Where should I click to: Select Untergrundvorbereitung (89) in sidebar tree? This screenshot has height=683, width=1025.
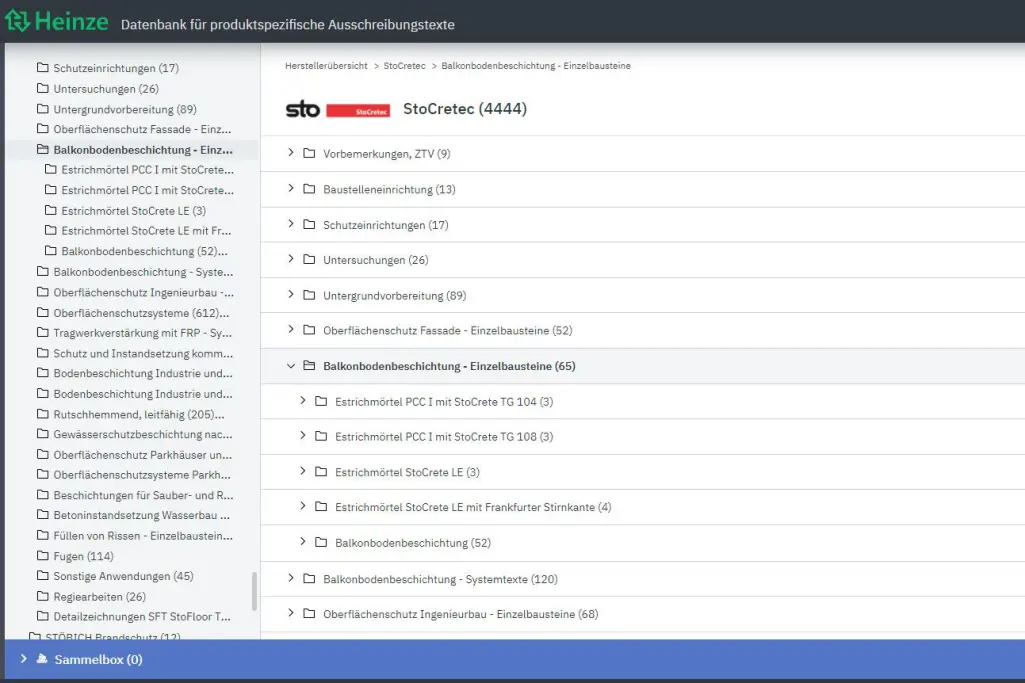coord(125,109)
